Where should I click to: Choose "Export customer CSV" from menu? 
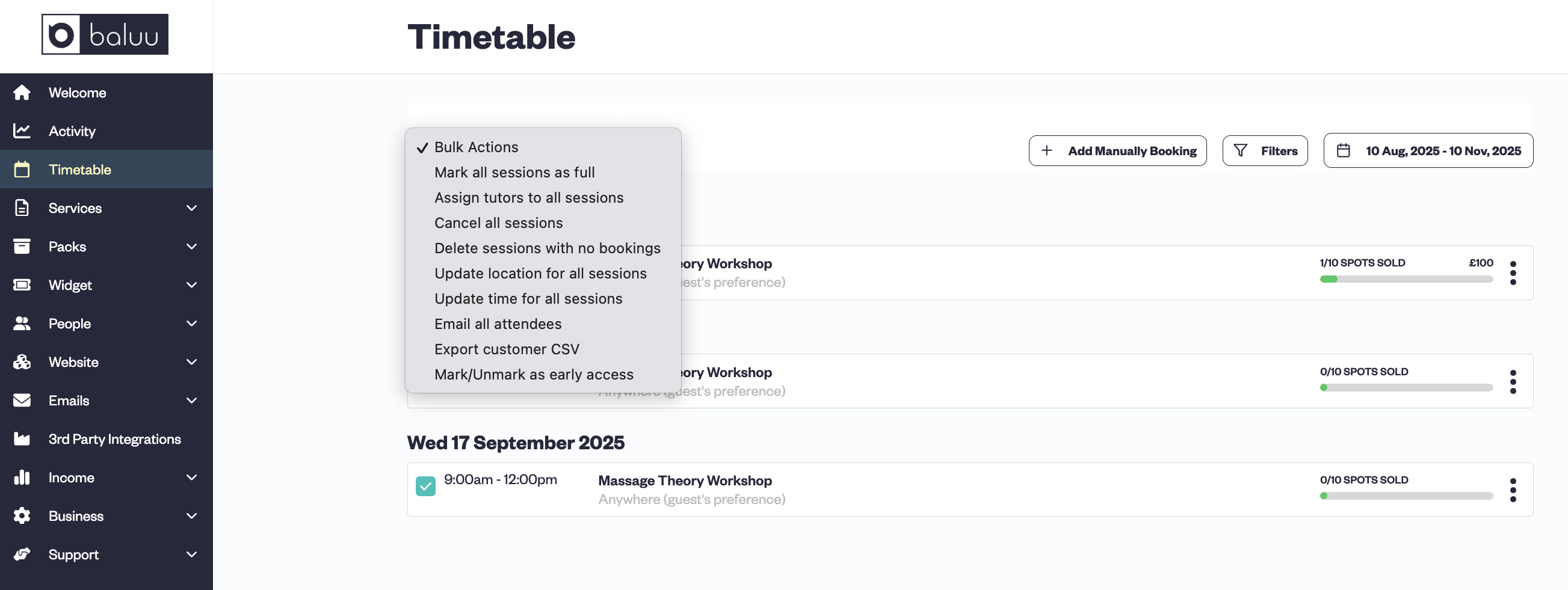[x=507, y=349]
